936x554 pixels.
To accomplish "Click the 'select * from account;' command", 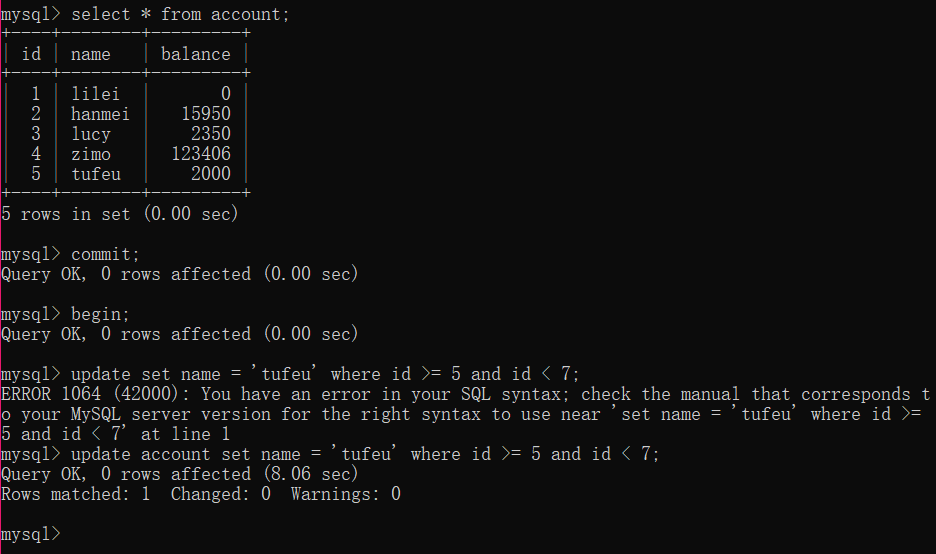I will tap(180, 14).
